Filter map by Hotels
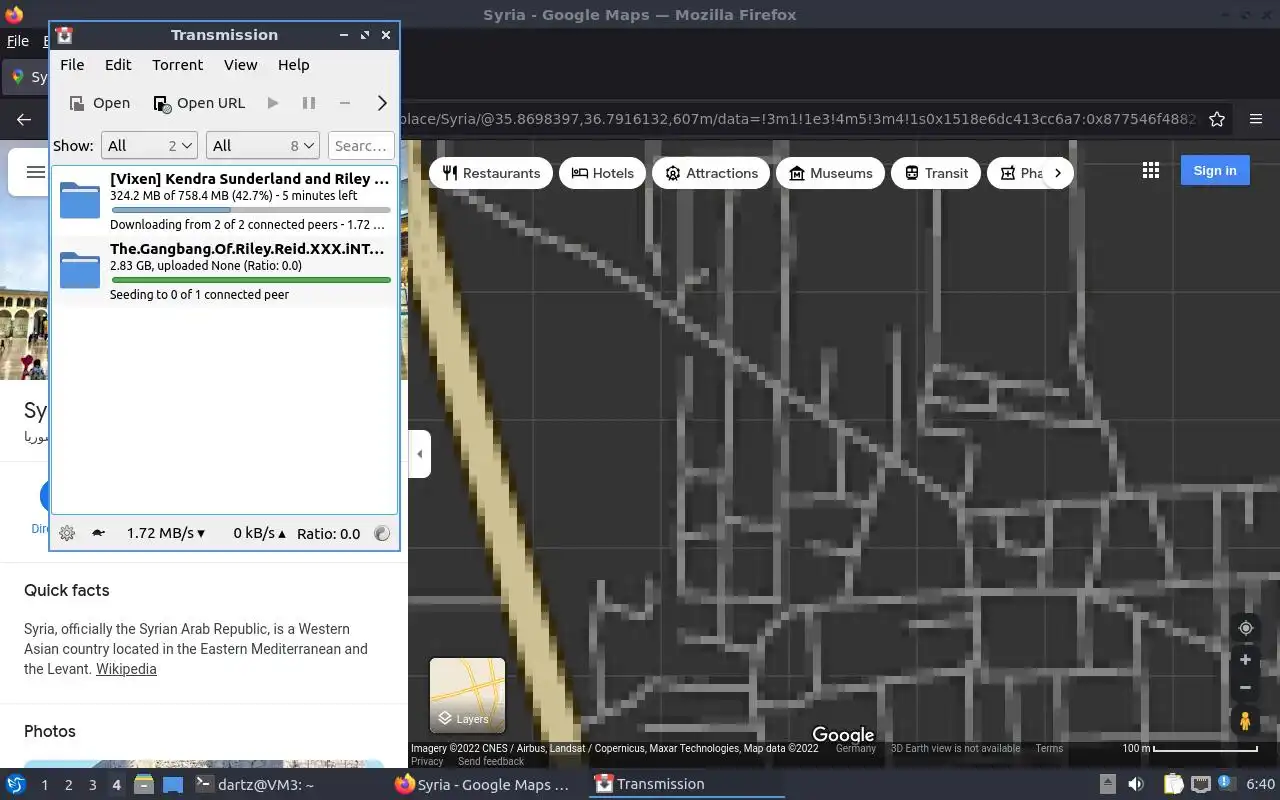The height and width of the screenshot is (800, 1280). tap(602, 173)
